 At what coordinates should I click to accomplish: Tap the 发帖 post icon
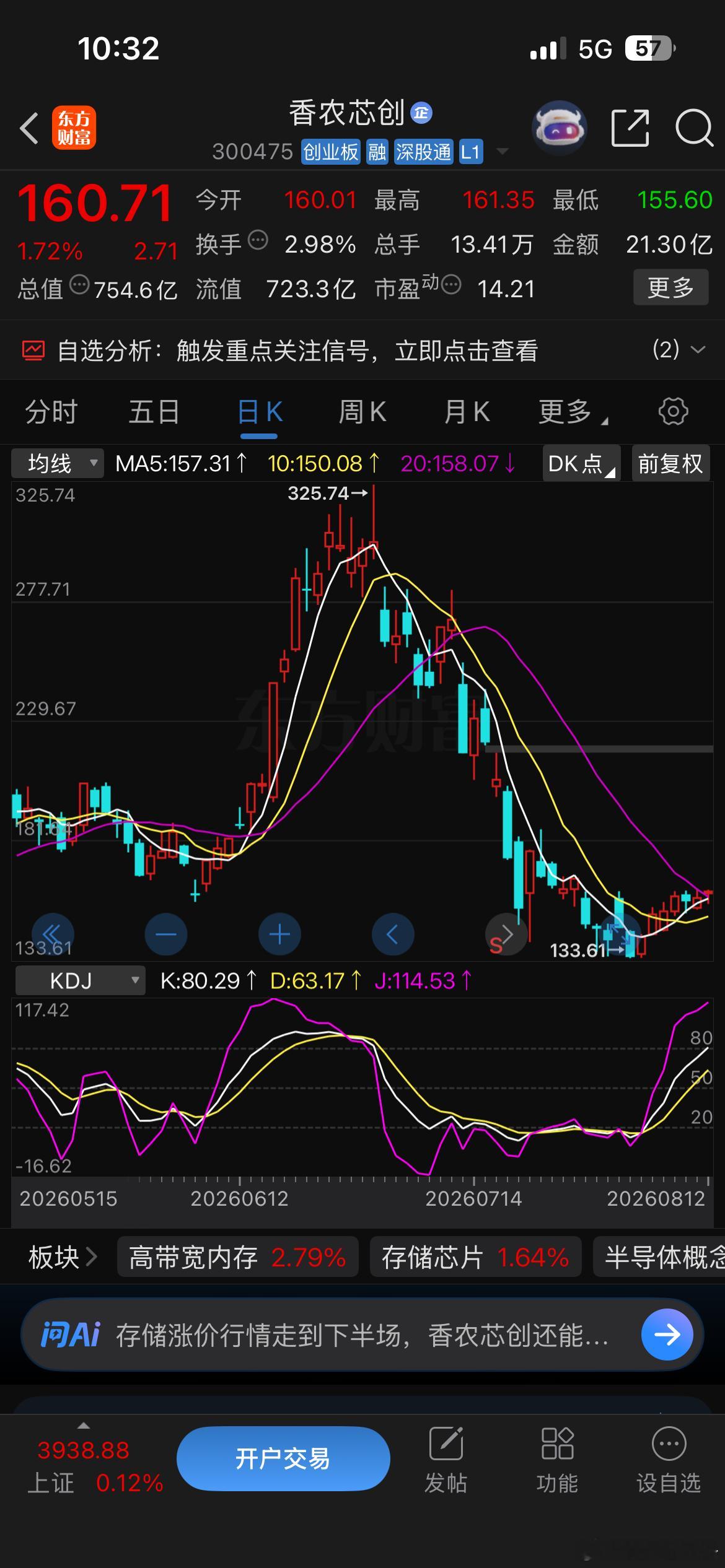click(x=446, y=1444)
